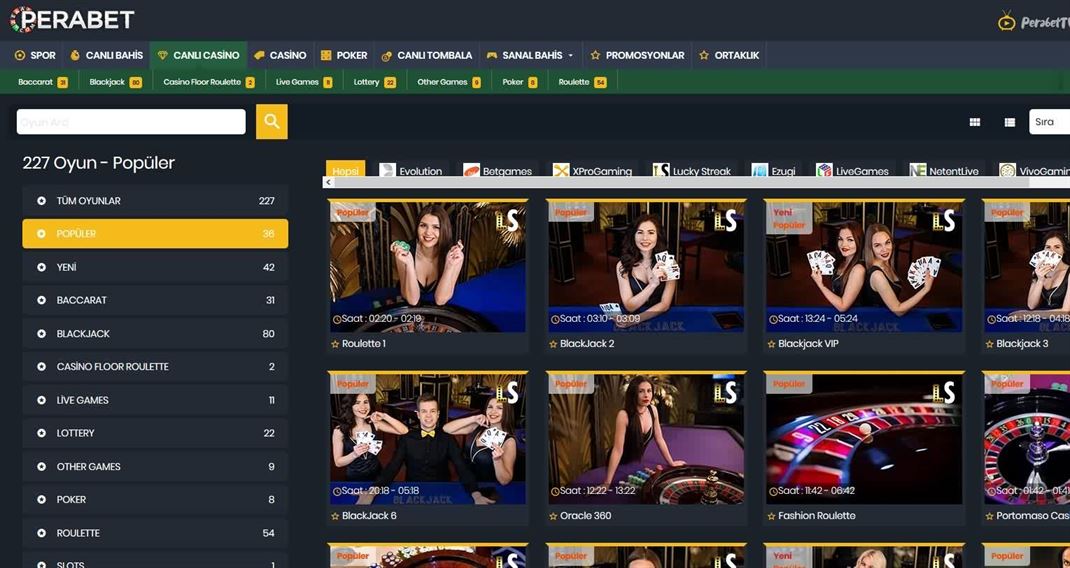Image resolution: width=1070 pixels, height=568 pixels.
Task: Click Betgames provider logo icon
Action: 472,171
